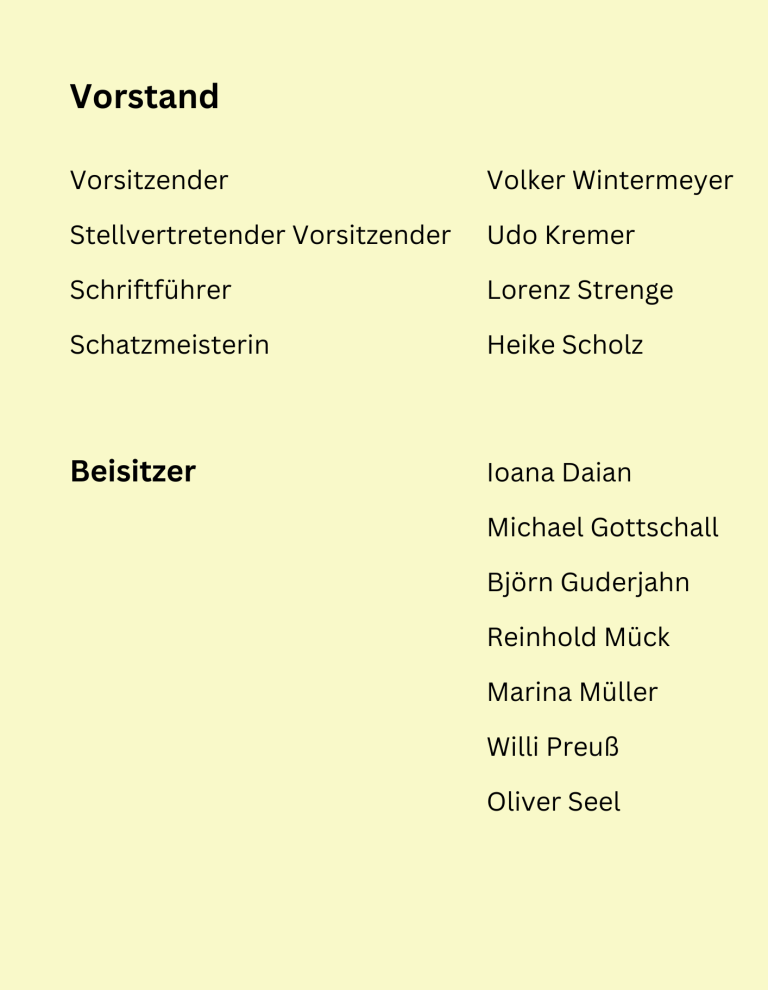Click the surname Gottschall

(x=654, y=528)
